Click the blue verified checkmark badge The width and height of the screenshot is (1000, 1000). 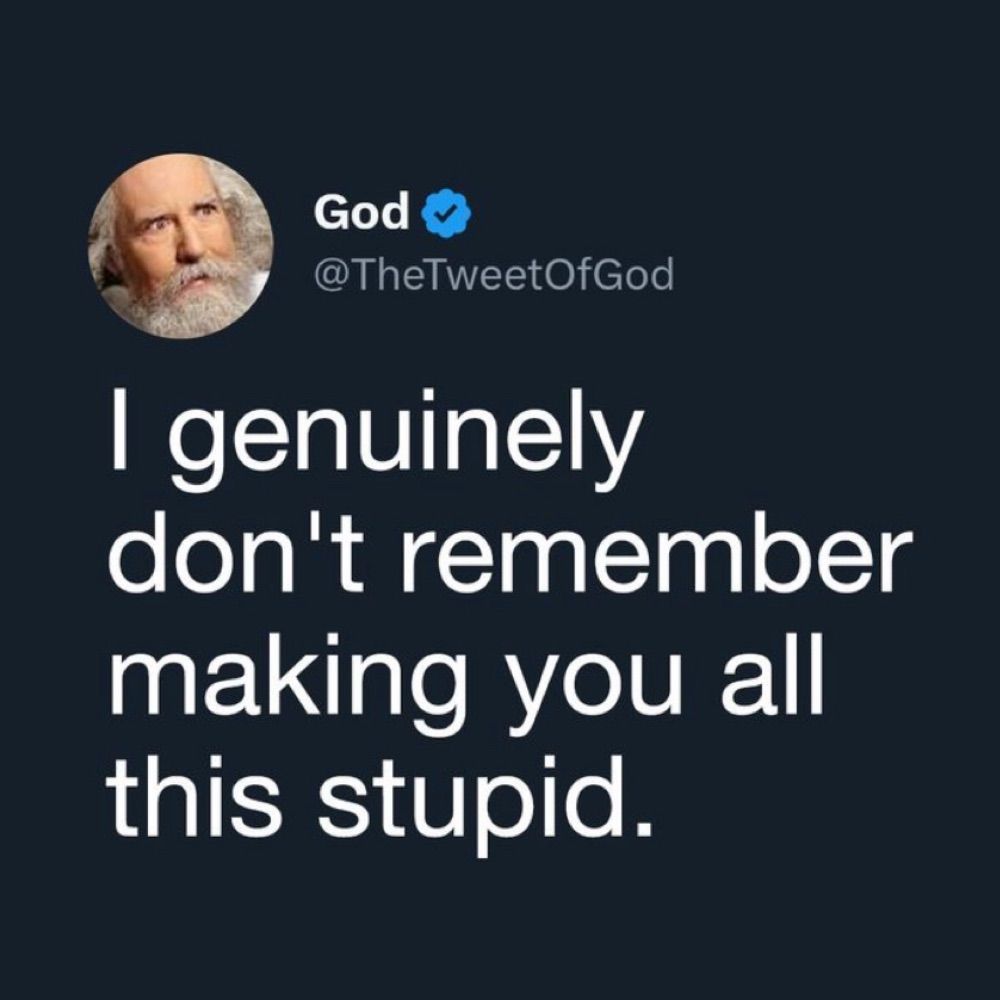point(448,213)
